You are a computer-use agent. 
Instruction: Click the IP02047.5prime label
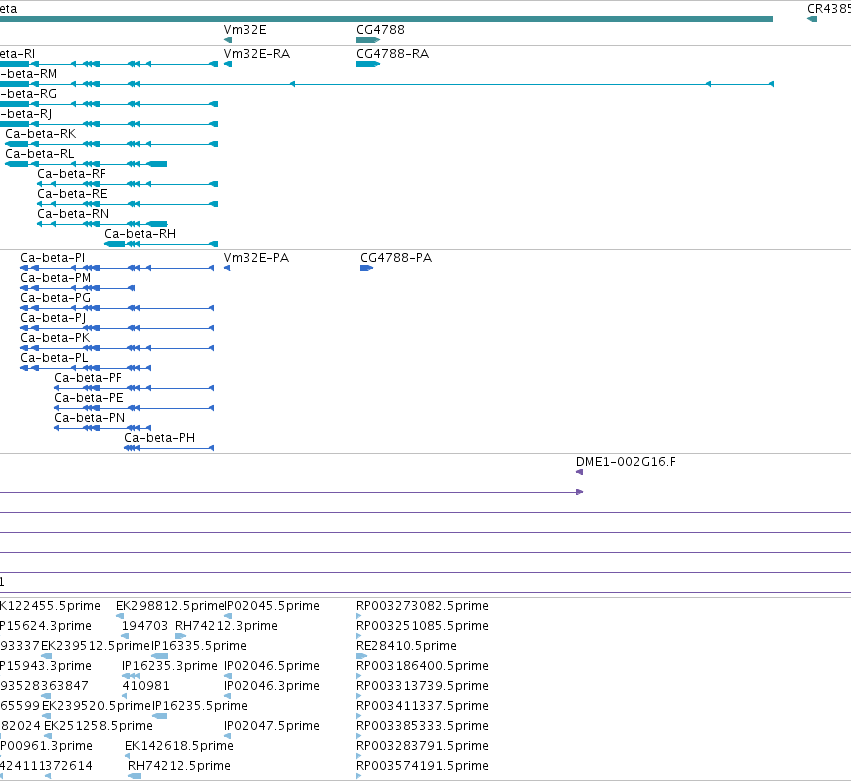(272, 726)
